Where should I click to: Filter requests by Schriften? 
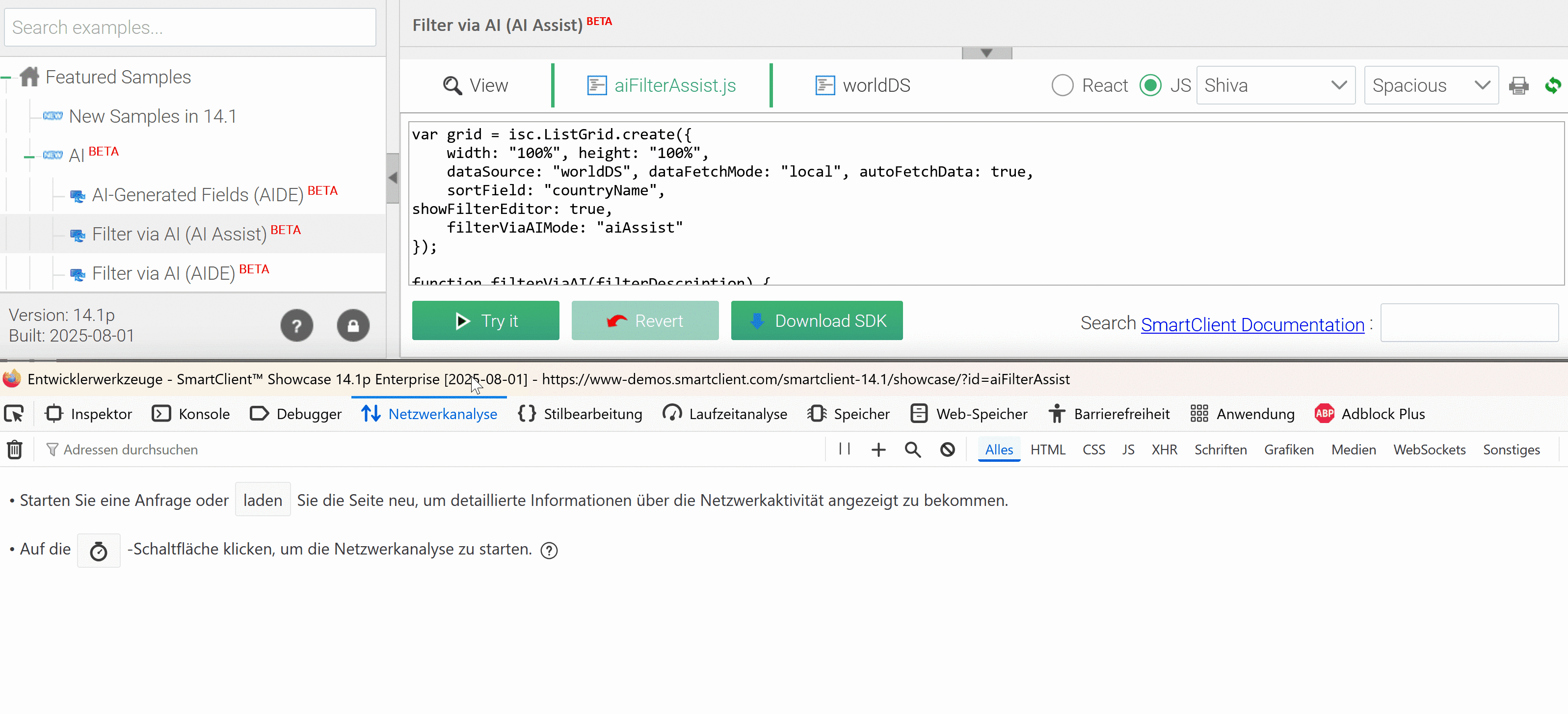[x=1221, y=450]
